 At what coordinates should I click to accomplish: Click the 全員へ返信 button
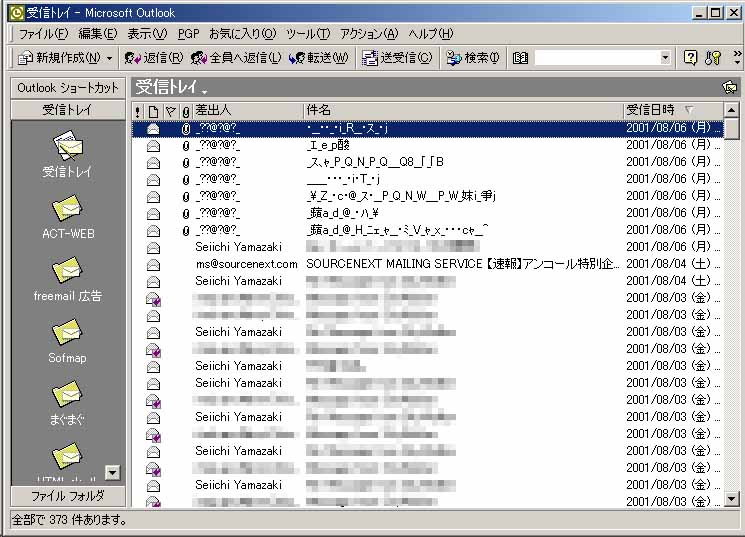pos(236,58)
